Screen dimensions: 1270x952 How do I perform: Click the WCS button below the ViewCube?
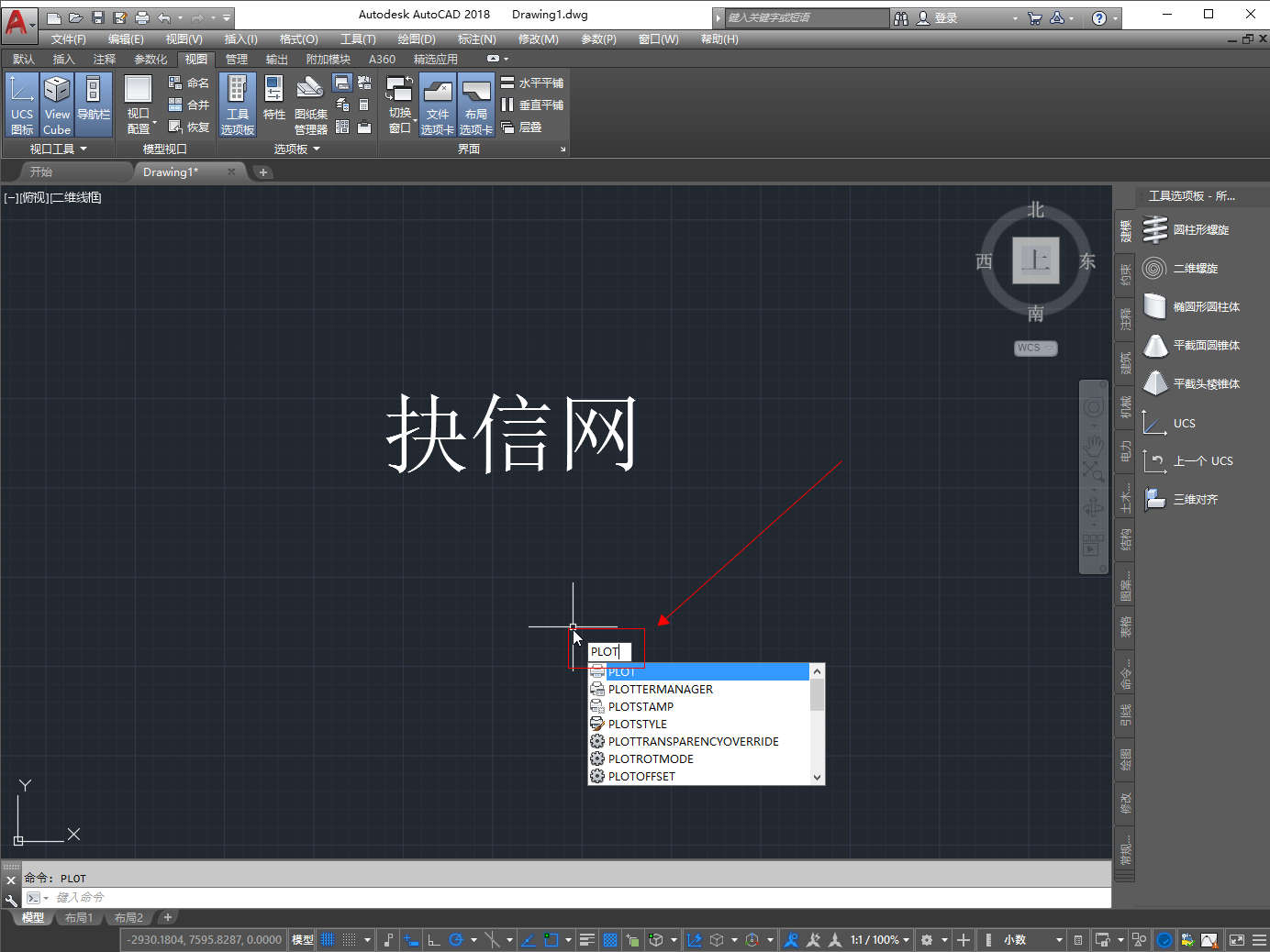click(x=1036, y=348)
